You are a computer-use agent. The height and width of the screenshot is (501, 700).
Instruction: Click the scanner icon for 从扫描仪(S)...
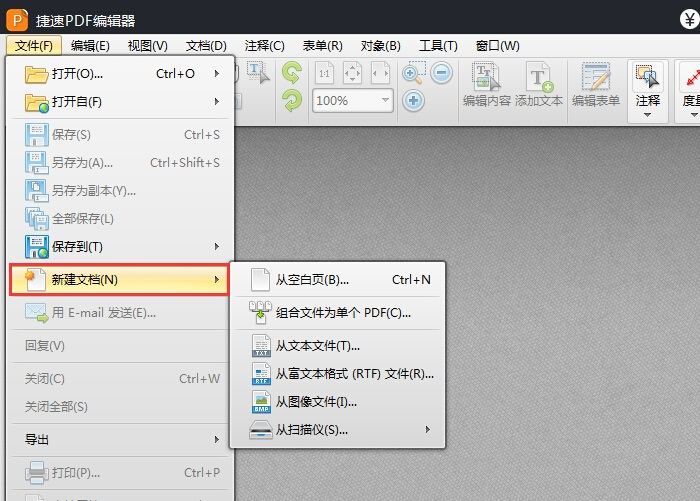261,430
